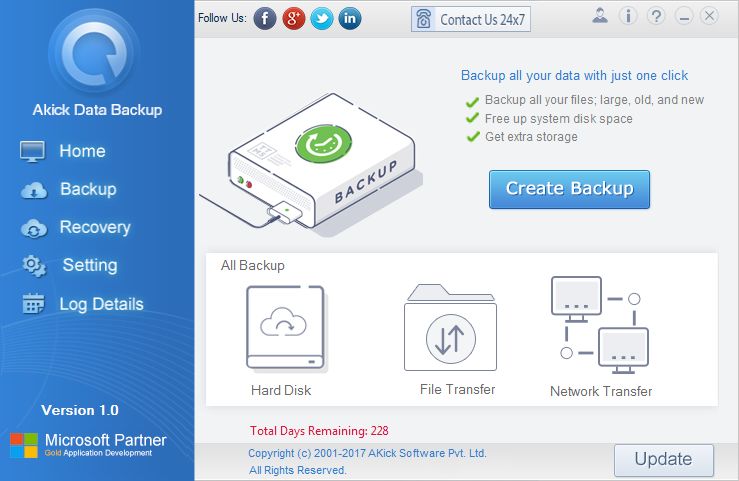Open Contact Us 24x7 link
Viewport: 739px width, 481px height.
pyautogui.click(x=471, y=19)
